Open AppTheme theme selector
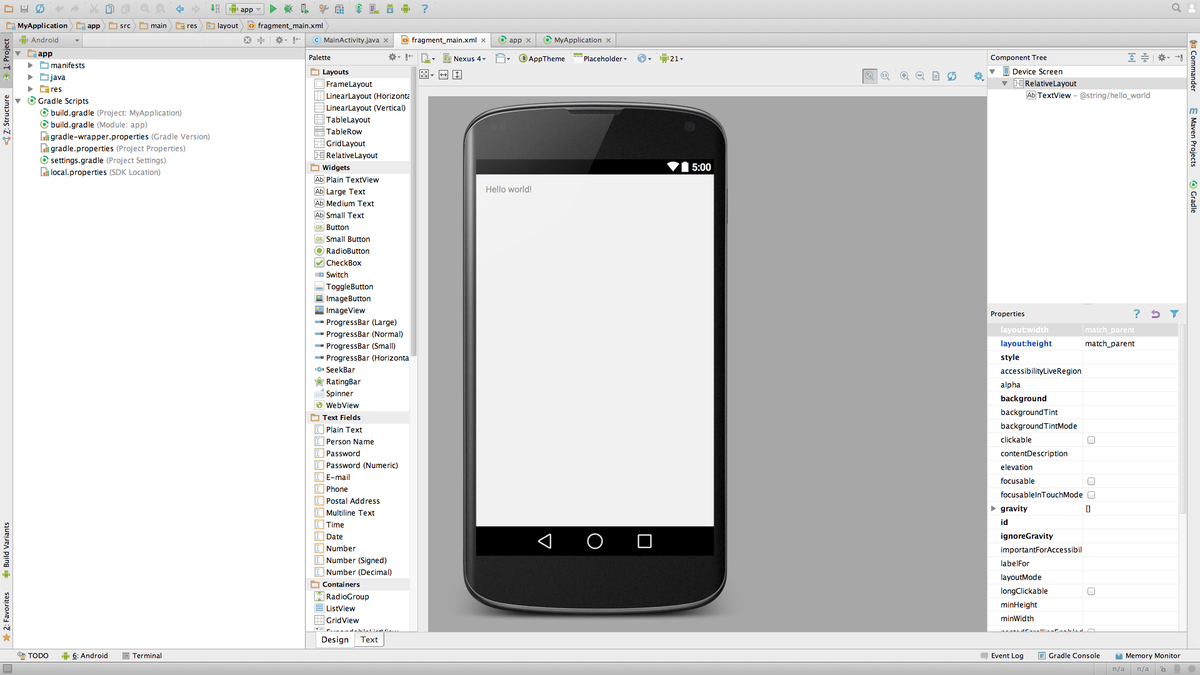1200x675 pixels. (541, 58)
